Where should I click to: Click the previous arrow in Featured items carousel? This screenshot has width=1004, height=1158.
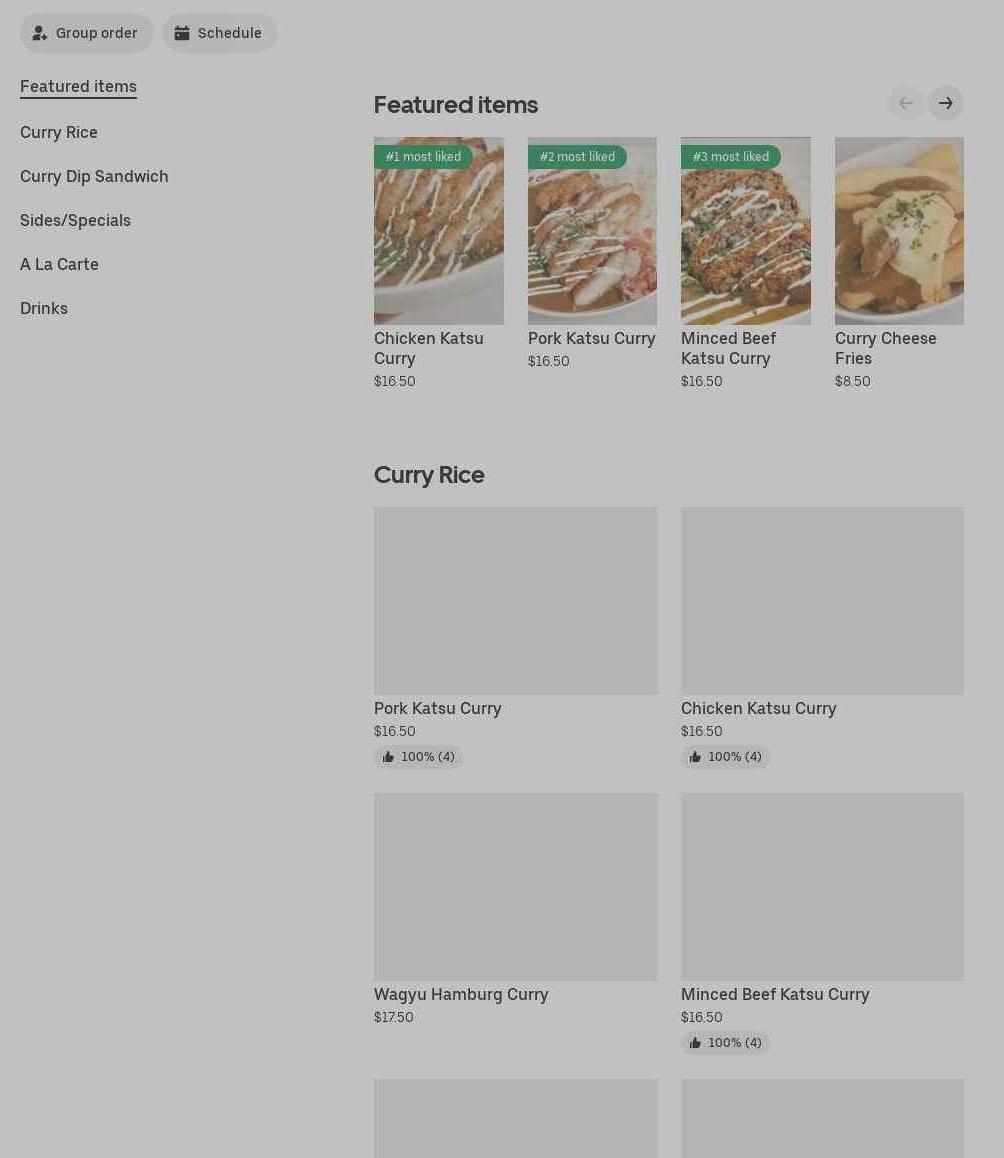coord(906,103)
